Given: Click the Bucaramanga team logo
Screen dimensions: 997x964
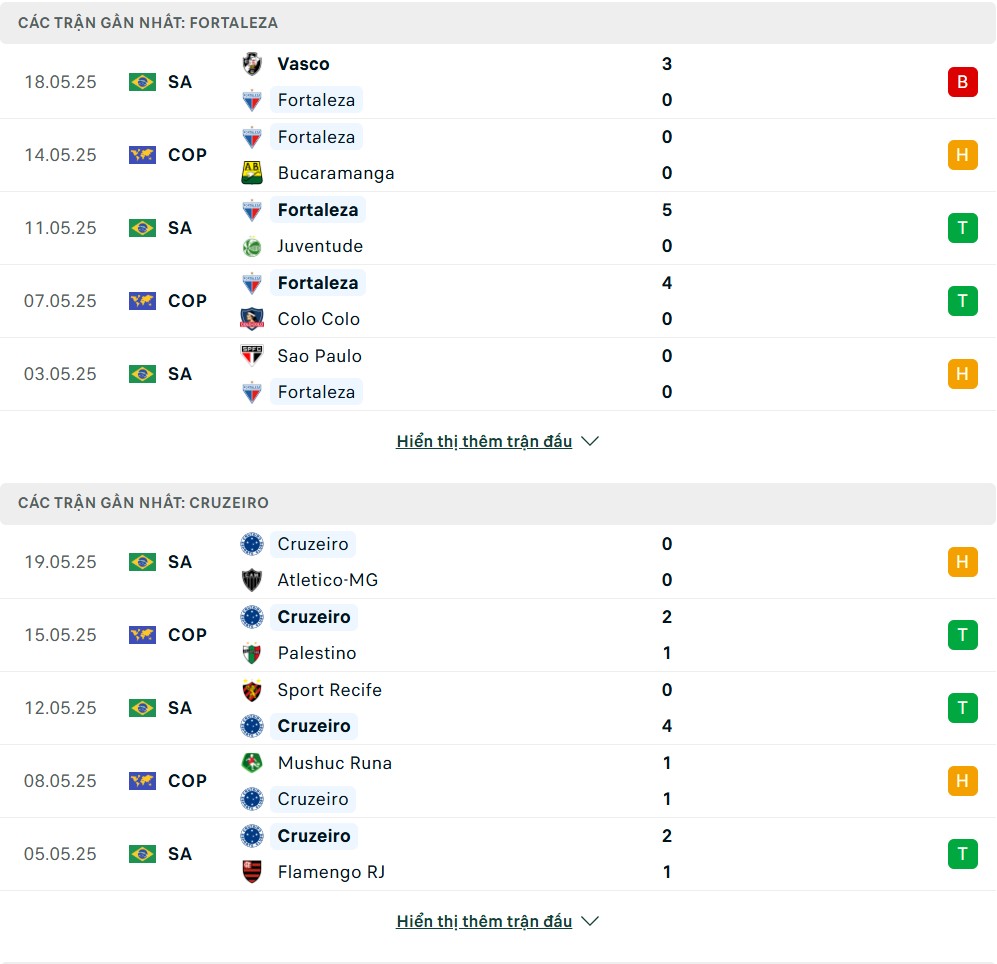Looking at the screenshot, I should click(252, 173).
